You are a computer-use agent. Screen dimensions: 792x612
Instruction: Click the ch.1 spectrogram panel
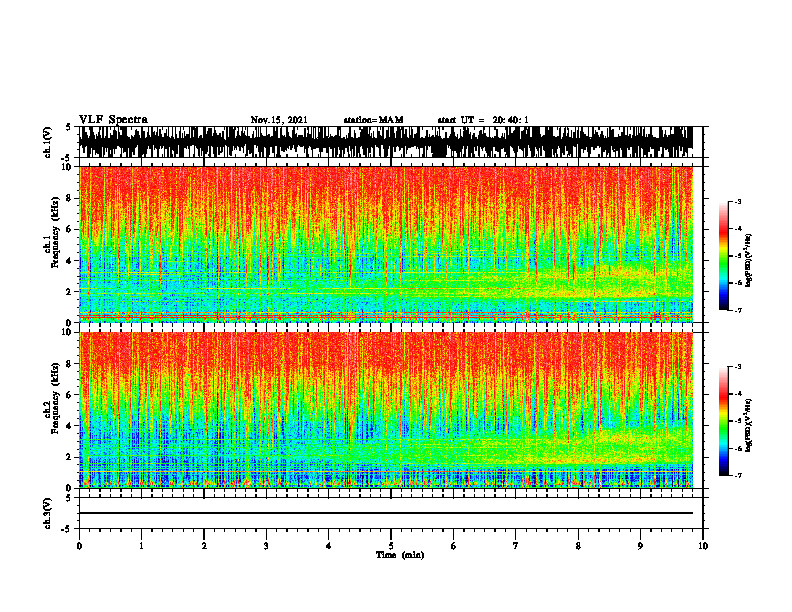[x=386, y=244]
